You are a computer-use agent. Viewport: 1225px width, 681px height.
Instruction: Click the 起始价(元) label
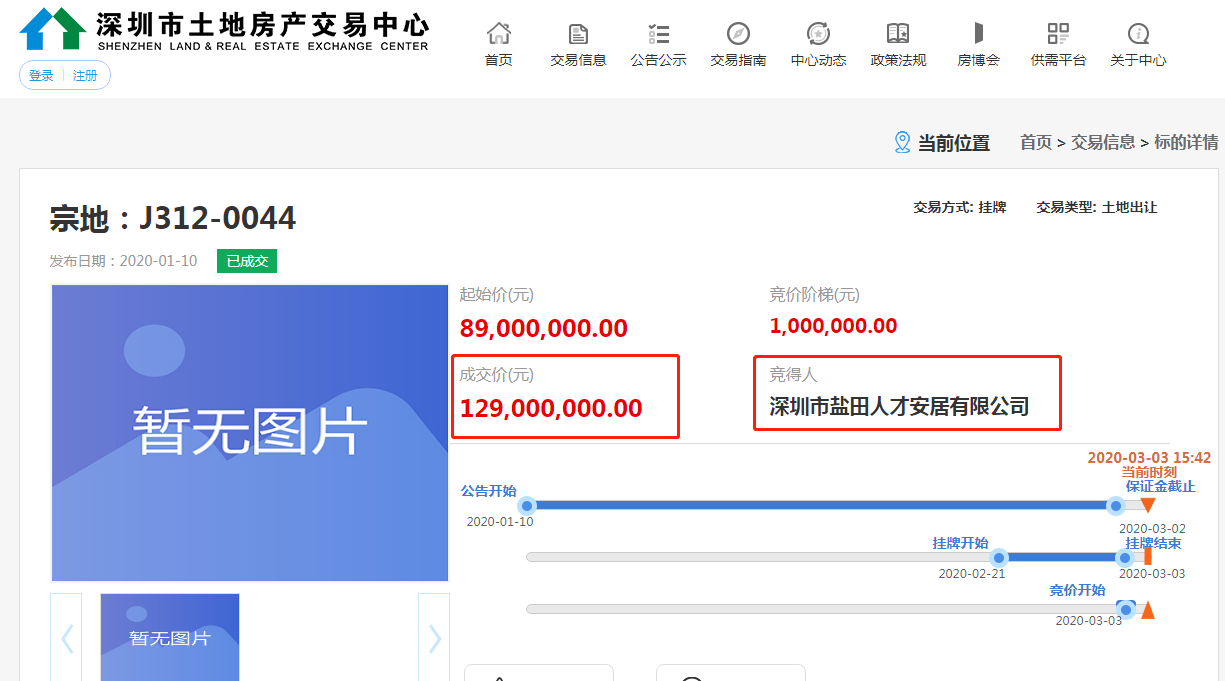(x=497, y=295)
